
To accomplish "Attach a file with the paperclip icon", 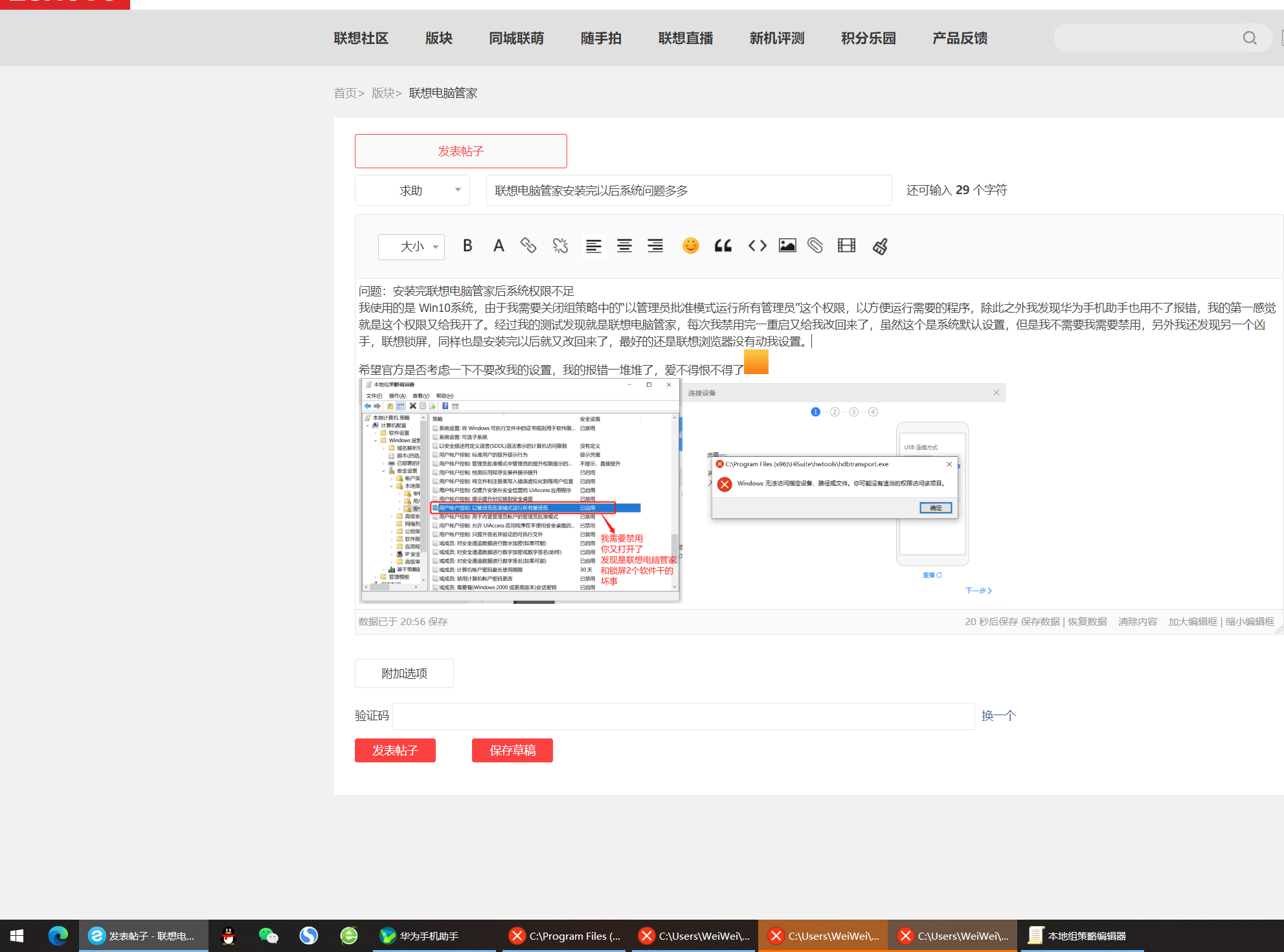I will 815,246.
